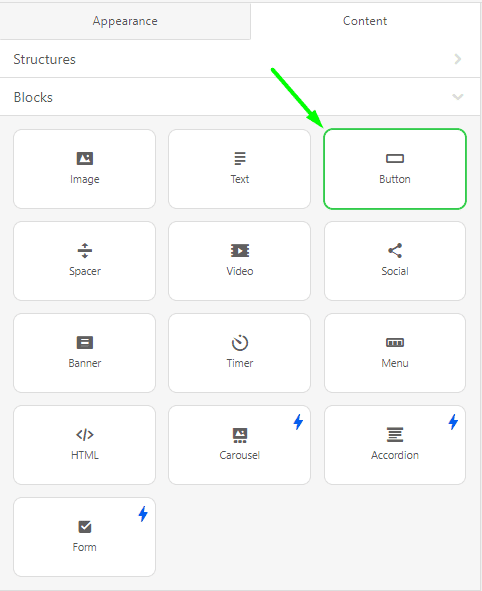Pick the Carousel block icon
482x591 pixels.
240,435
